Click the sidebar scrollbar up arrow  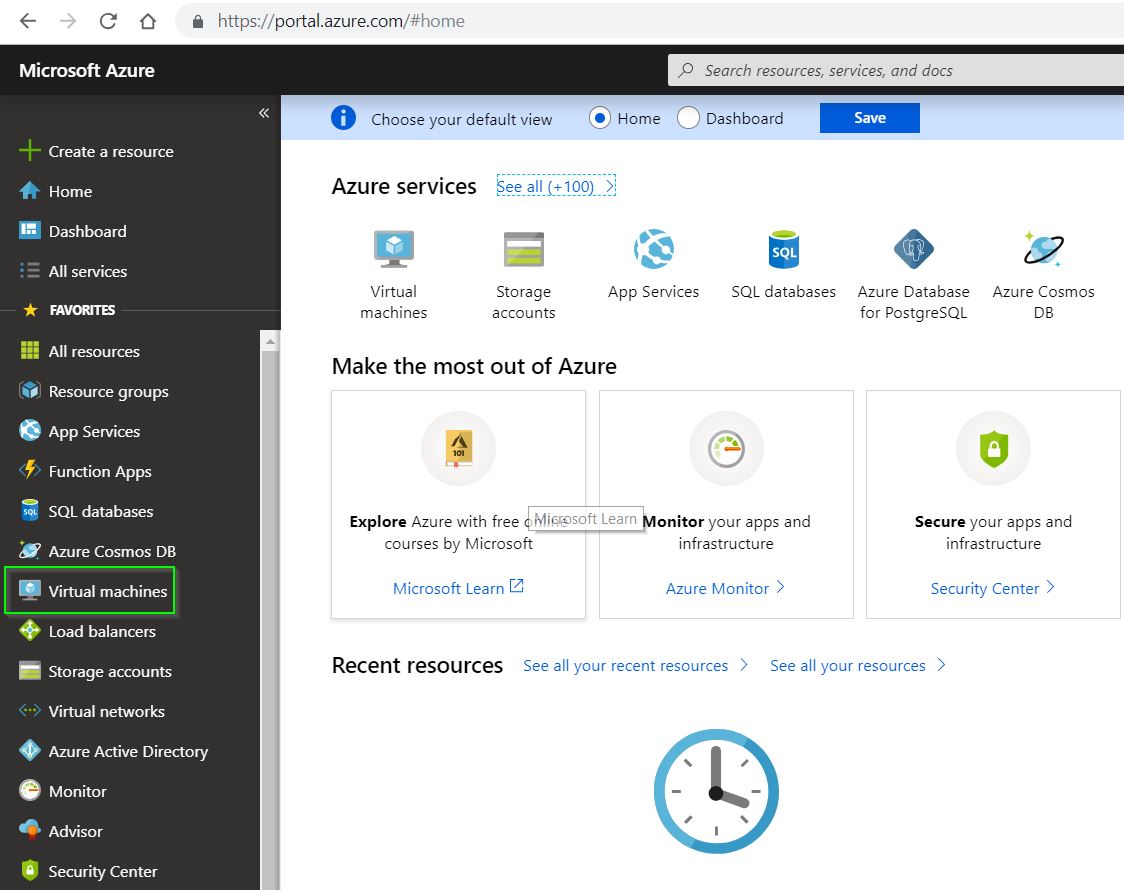coord(270,342)
